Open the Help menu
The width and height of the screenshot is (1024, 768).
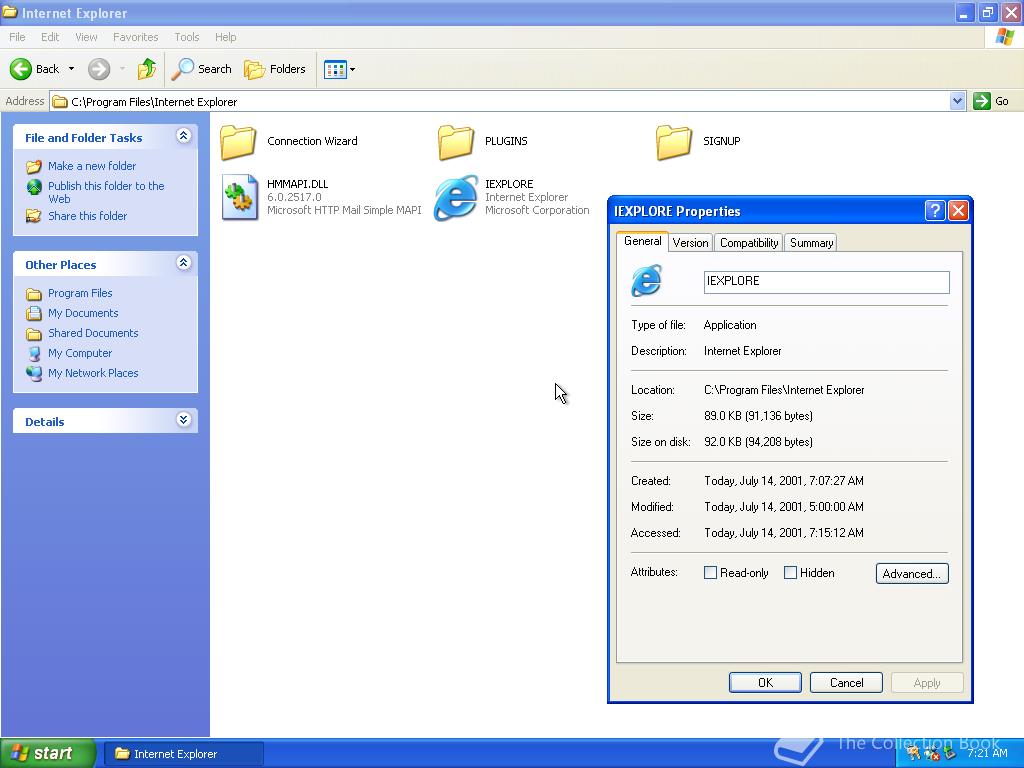point(225,37)
